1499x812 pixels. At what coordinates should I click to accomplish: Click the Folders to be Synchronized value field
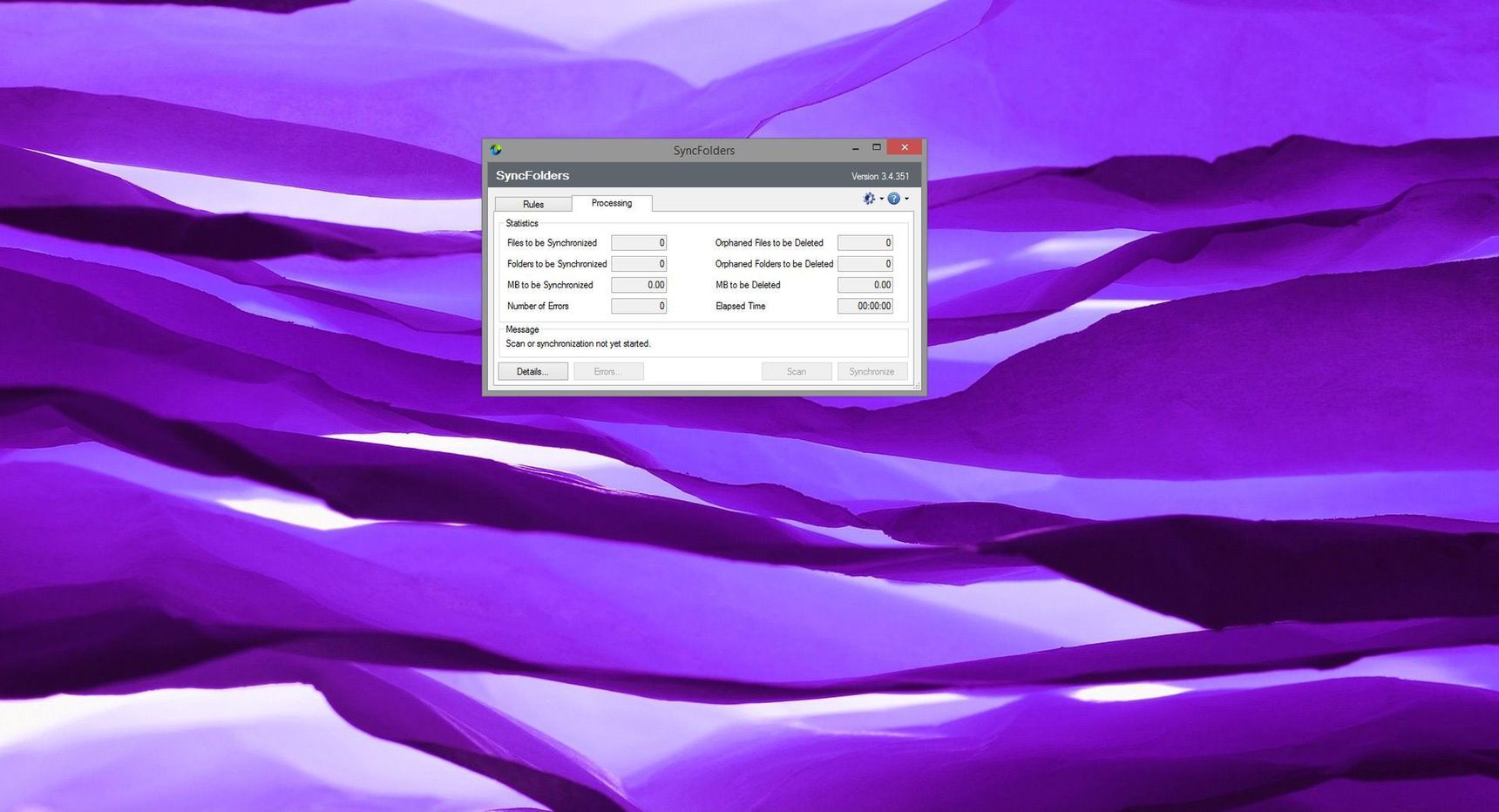(x=639, y=264)
